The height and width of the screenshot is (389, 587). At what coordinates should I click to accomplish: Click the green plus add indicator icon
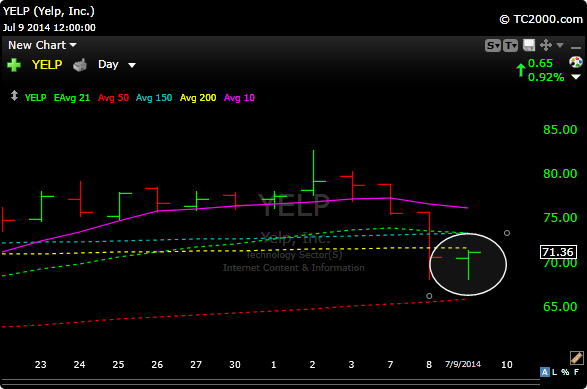click(x=14, y=65)
